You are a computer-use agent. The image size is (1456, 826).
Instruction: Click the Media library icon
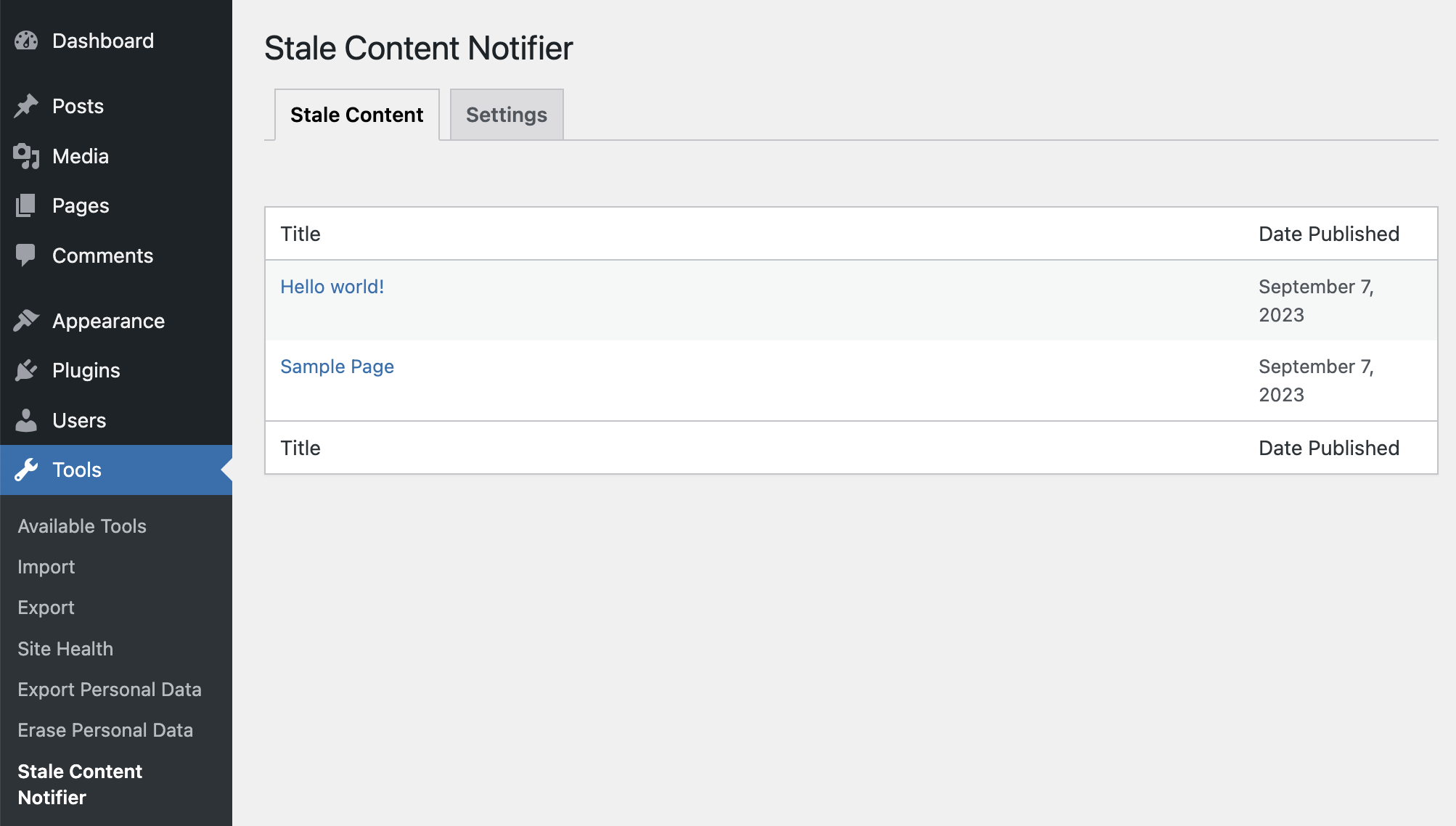tap(26, 156)
